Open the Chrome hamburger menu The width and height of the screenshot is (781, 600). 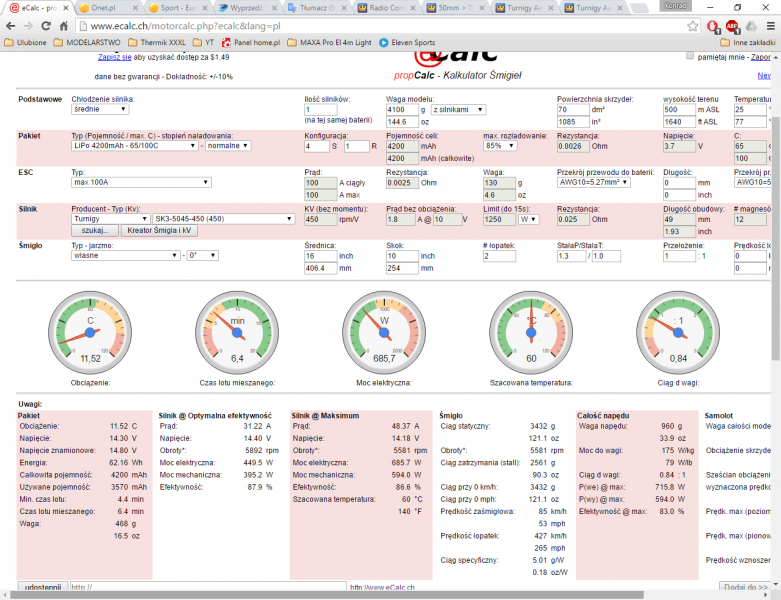770,26
